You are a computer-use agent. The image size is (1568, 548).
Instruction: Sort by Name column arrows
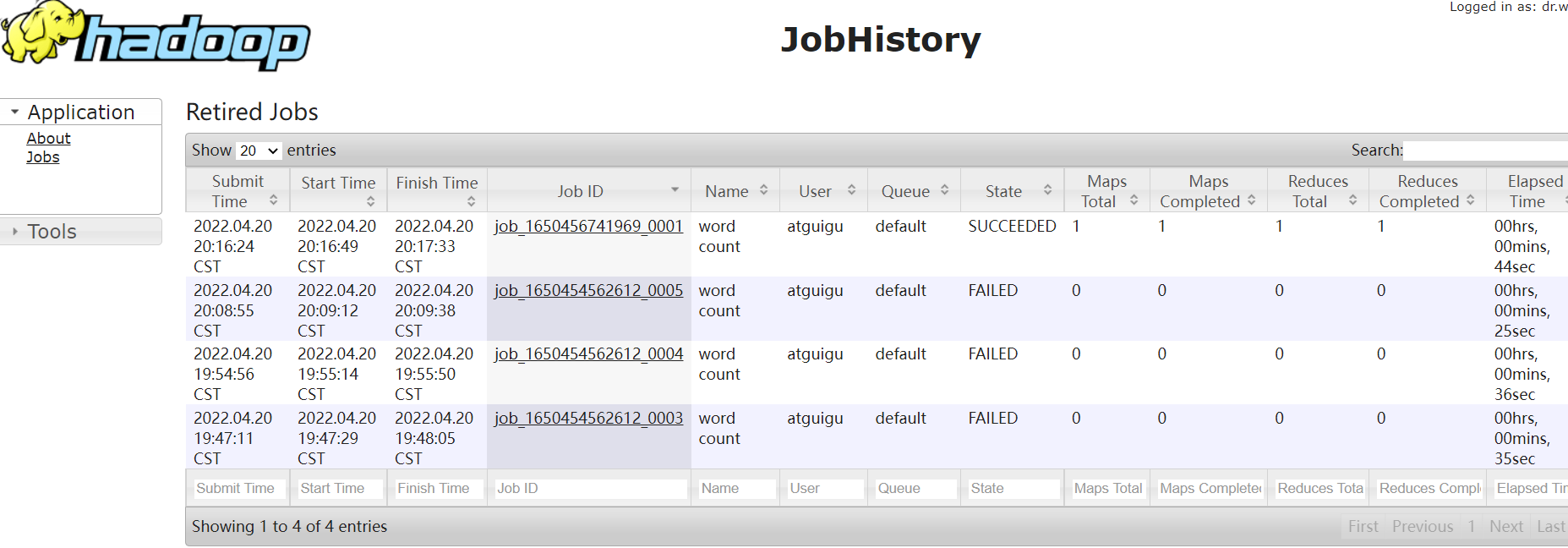click(763, 190)
